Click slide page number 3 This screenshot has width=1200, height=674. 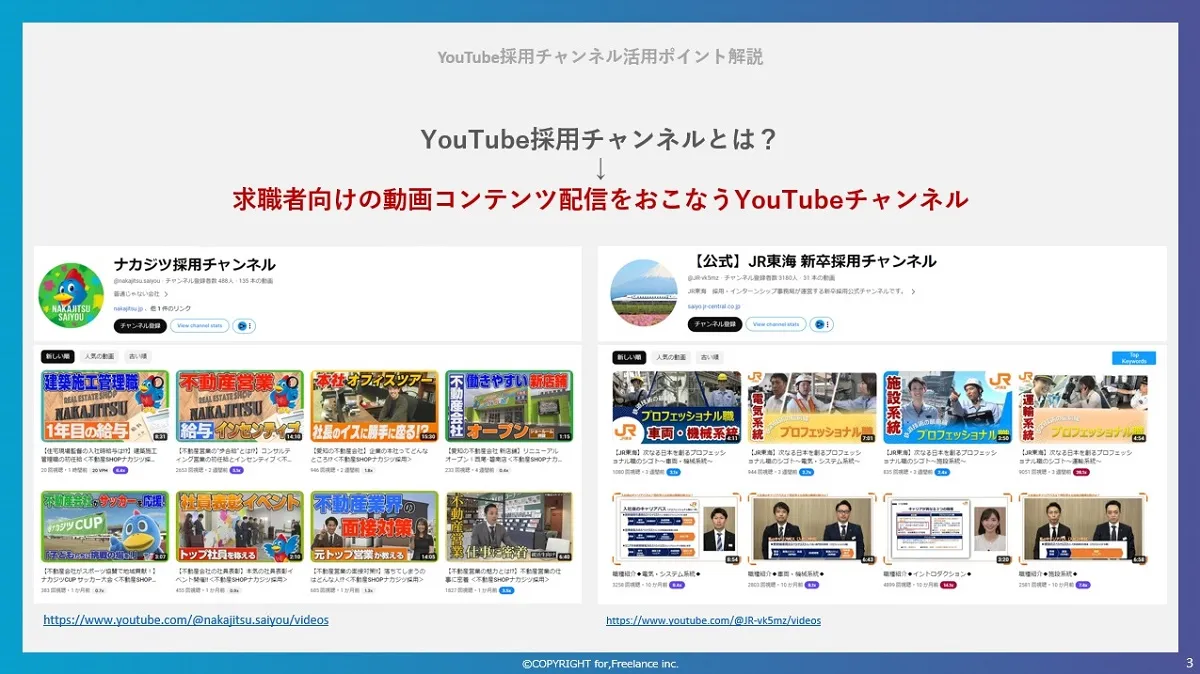click(x=1189, y=663)
